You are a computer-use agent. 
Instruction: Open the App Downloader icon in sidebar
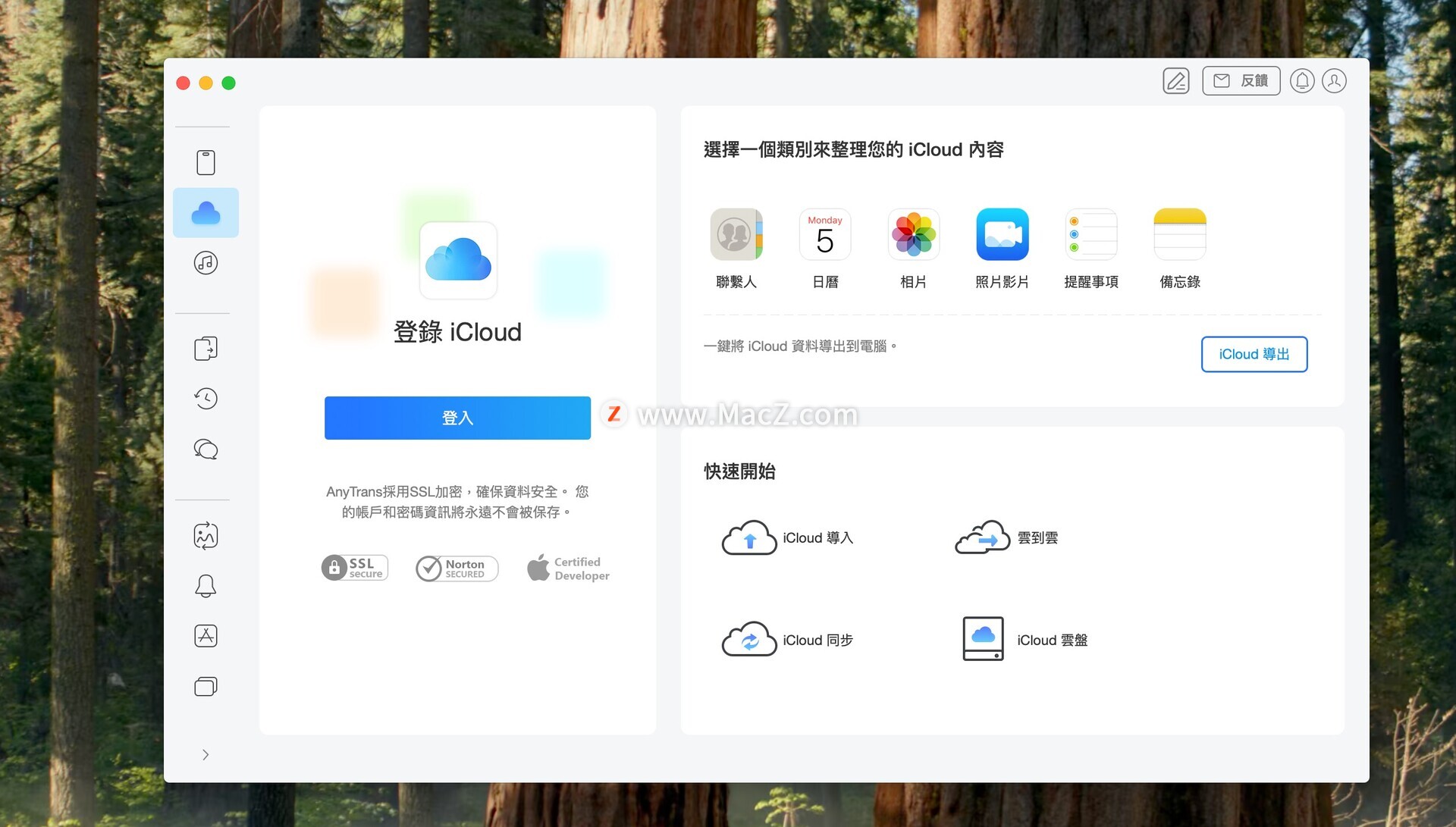click(206, 636)
